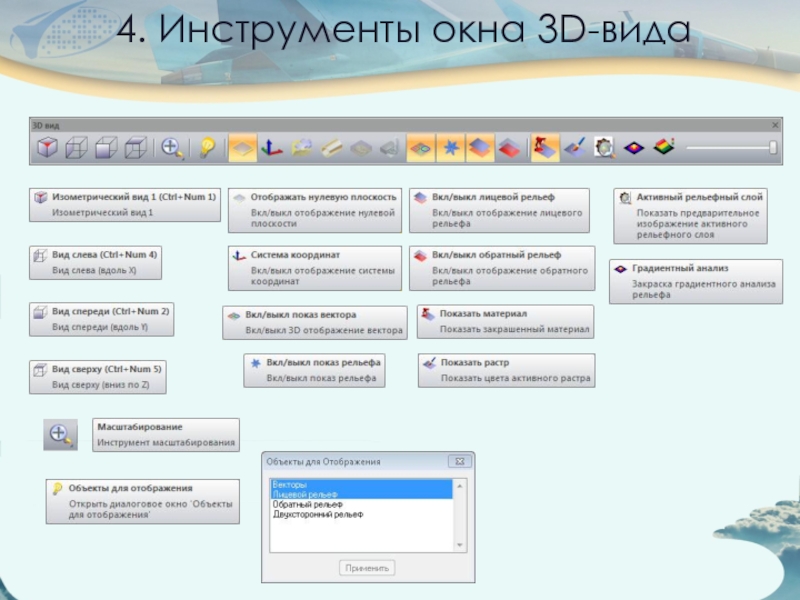The width and height of the screenshot is (800, 600).
Task: Close the 'Объекты для Отображения' dialog
Action: pyautogui.click(x=460, y=462)
